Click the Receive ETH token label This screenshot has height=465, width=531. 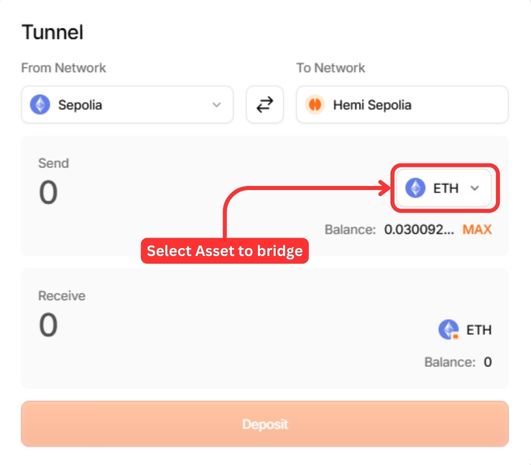point(479,330)
